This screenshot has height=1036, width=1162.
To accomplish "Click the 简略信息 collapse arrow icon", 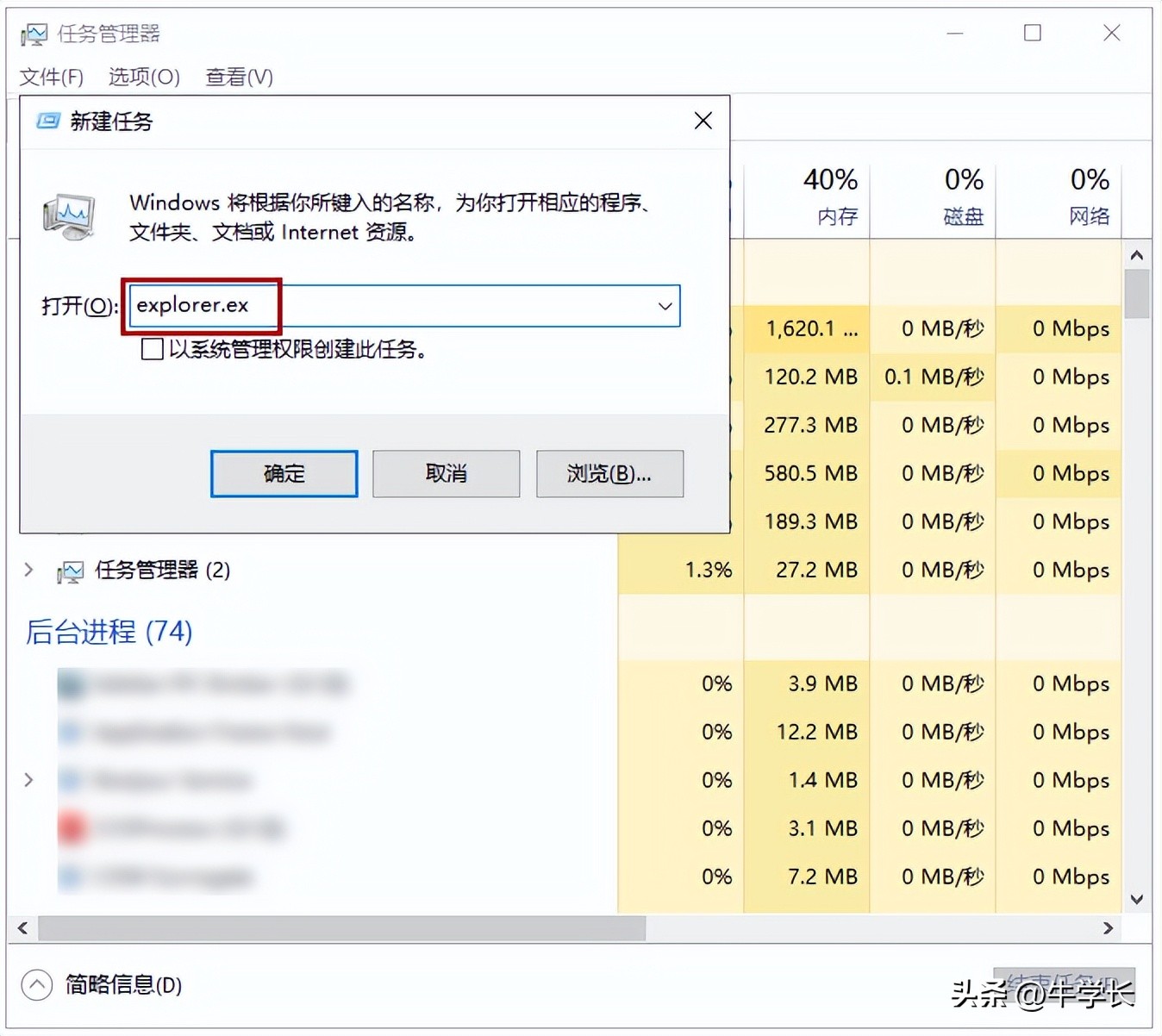I will point(37,984).
